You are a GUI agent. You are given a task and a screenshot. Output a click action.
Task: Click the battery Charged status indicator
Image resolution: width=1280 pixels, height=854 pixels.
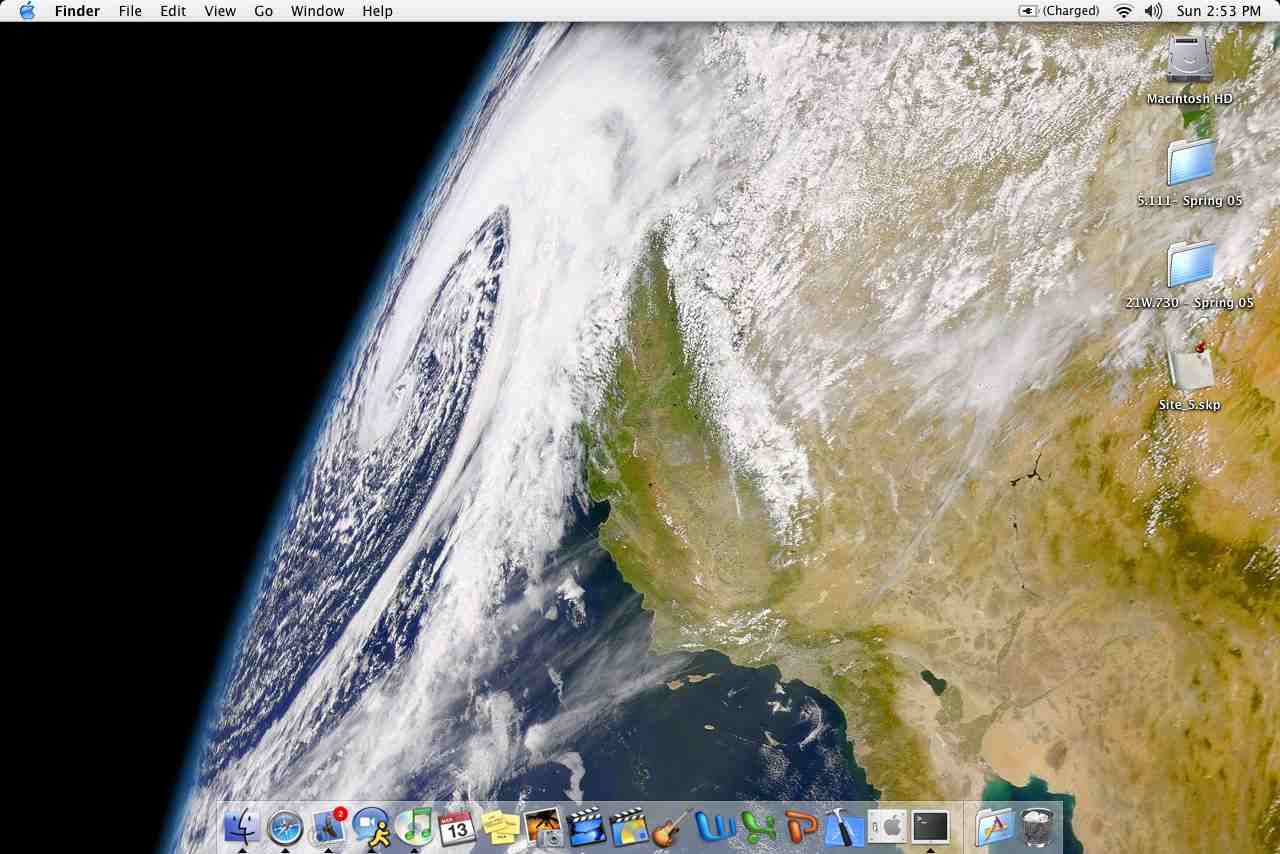click(x=1059, y=11)
